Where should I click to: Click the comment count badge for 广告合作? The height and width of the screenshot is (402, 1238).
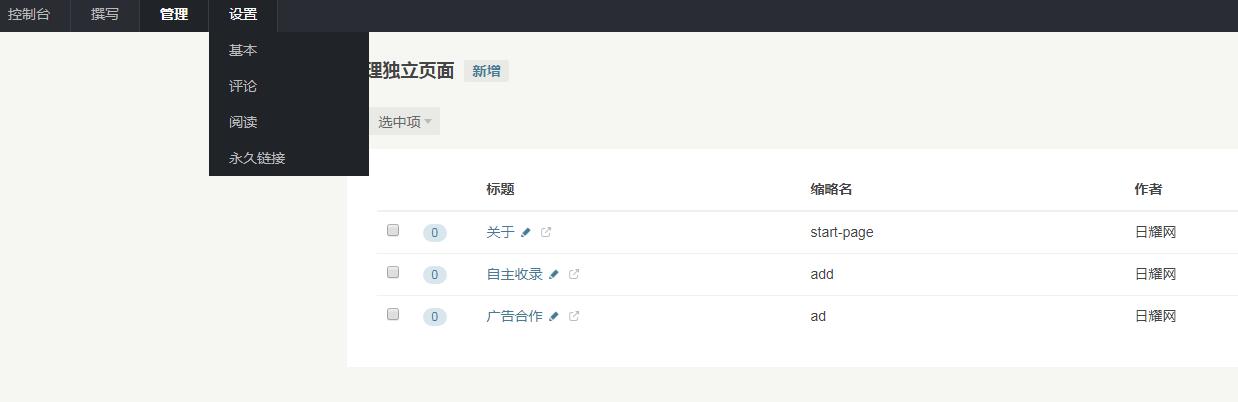coord(434,317)
